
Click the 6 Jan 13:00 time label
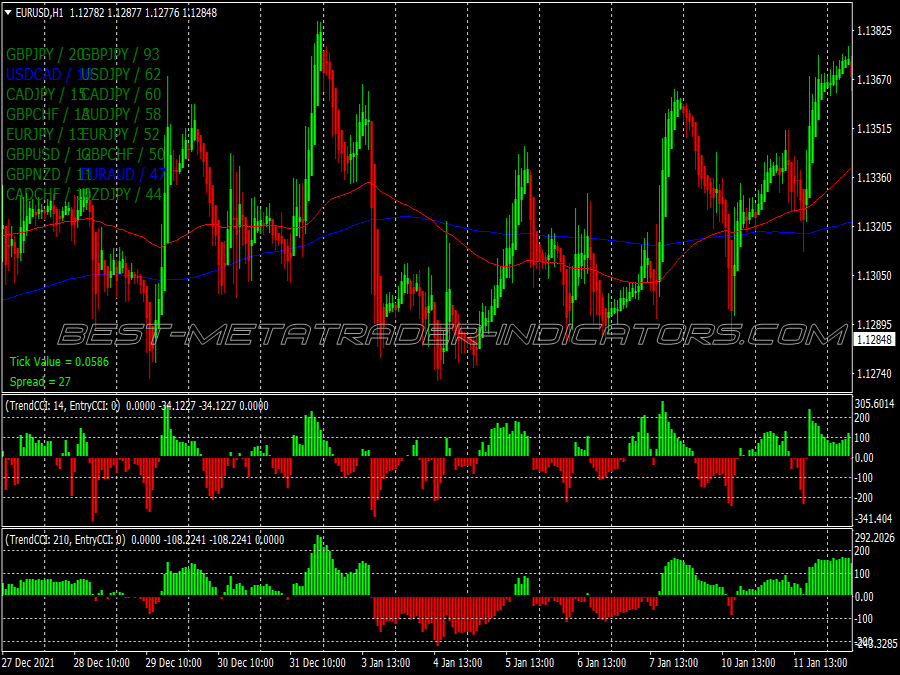click(x=602, y=663)
